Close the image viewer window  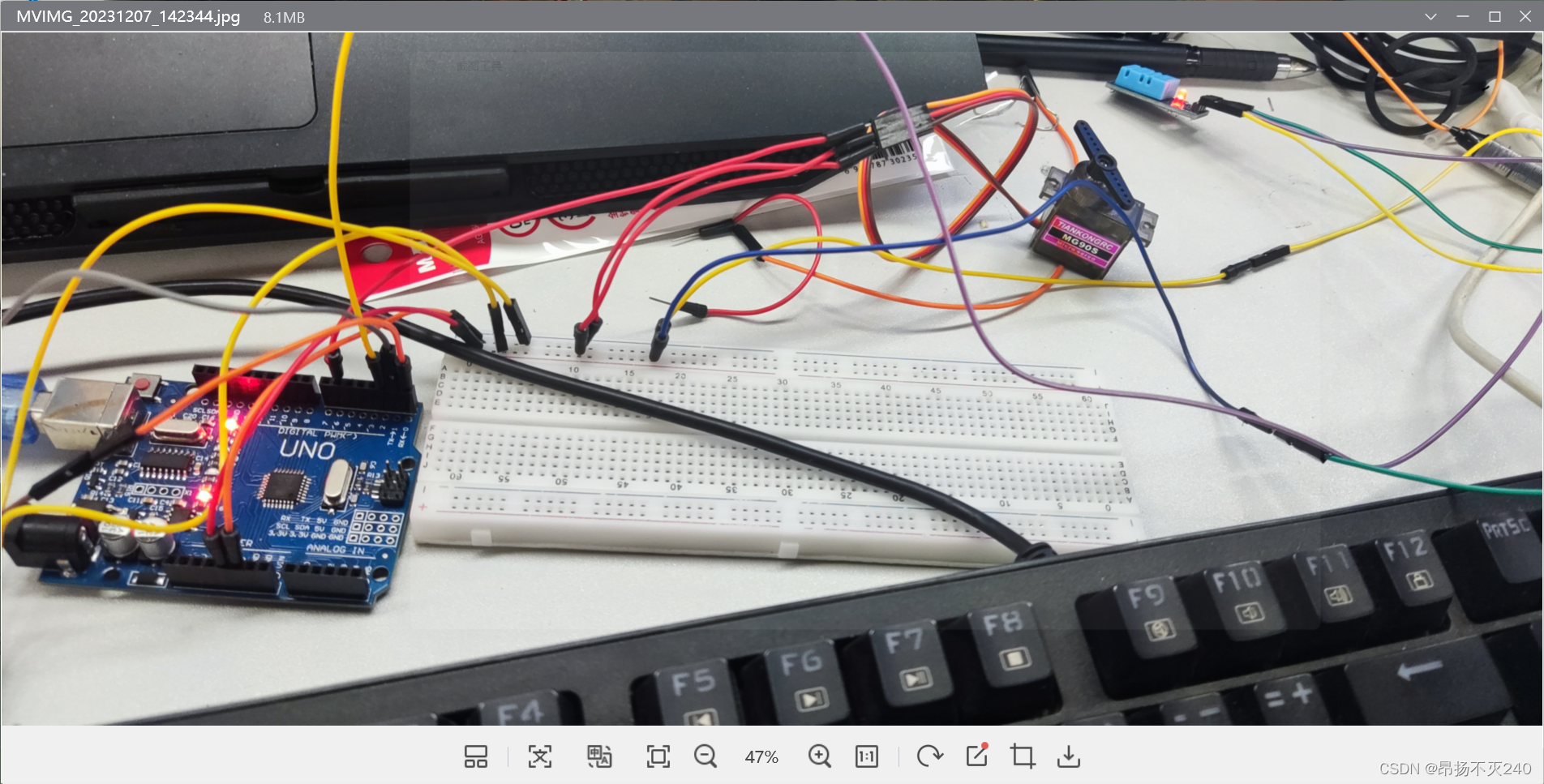1525,16
